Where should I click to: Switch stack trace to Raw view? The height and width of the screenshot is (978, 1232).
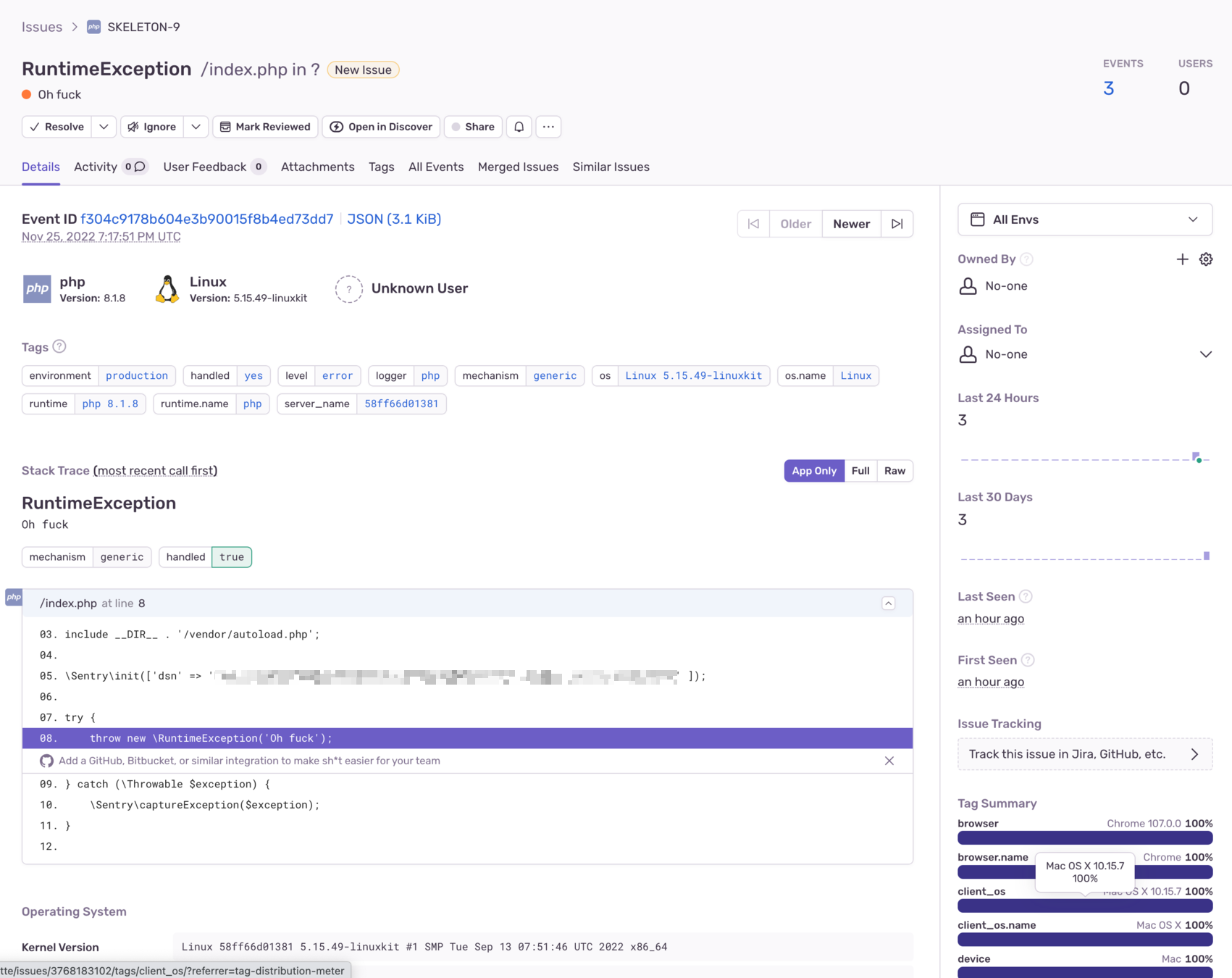coord(894,471)
